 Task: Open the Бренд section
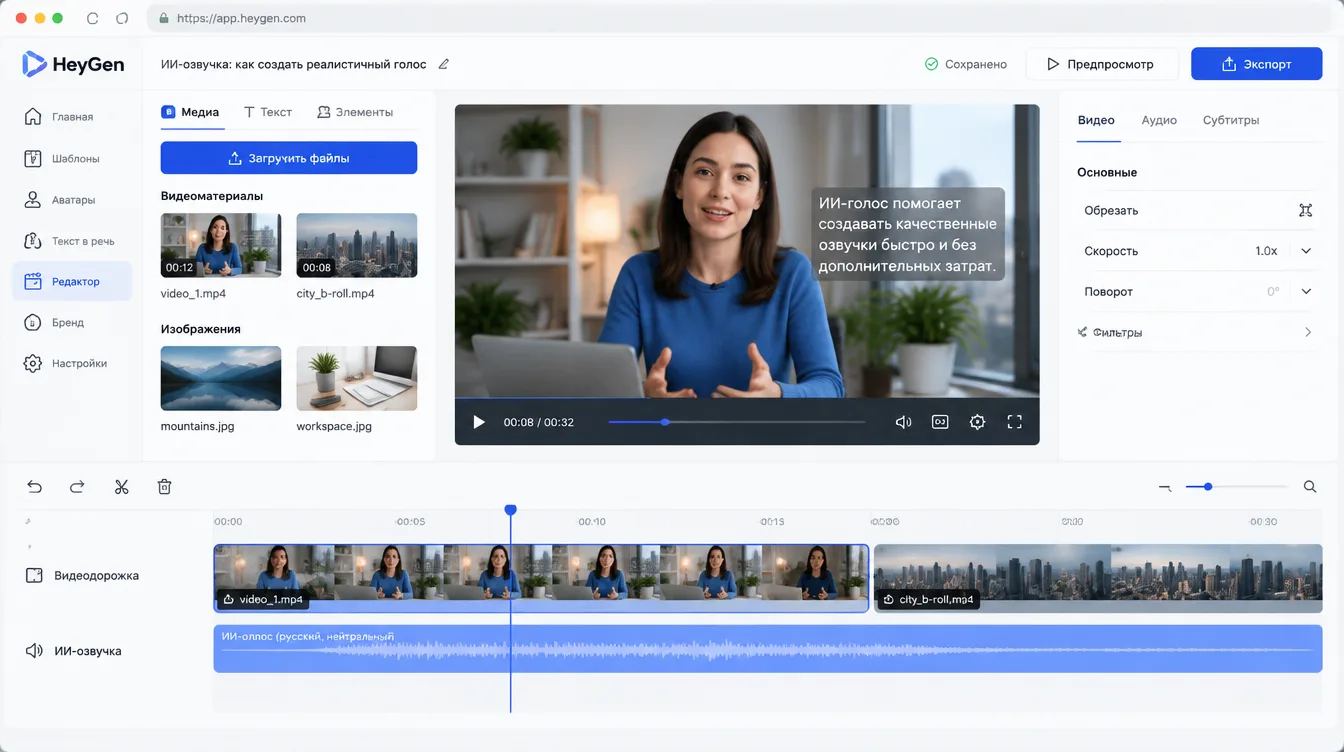[x=72, y=323]
